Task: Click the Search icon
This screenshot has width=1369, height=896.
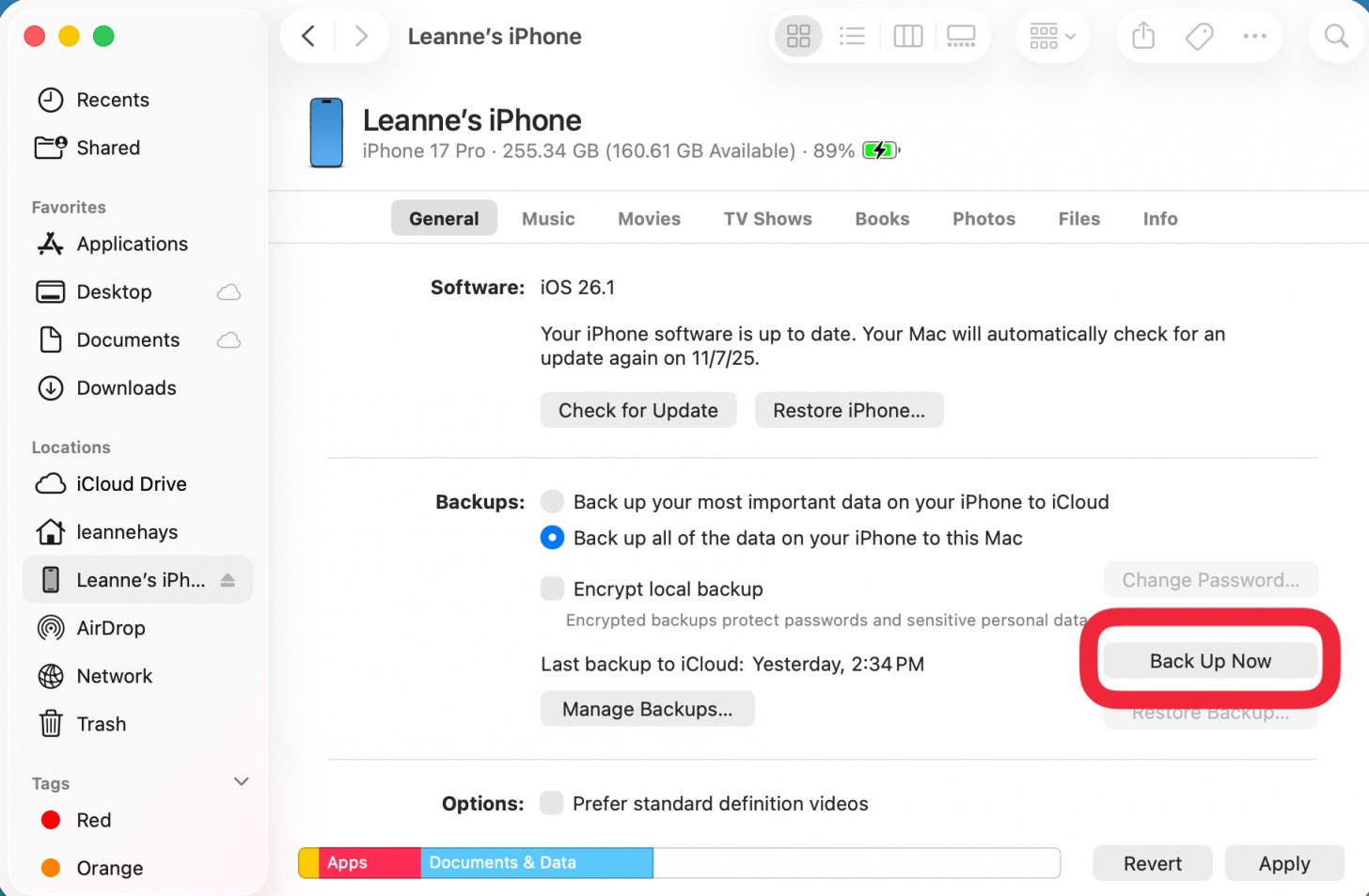Action: click(1334, 36)
